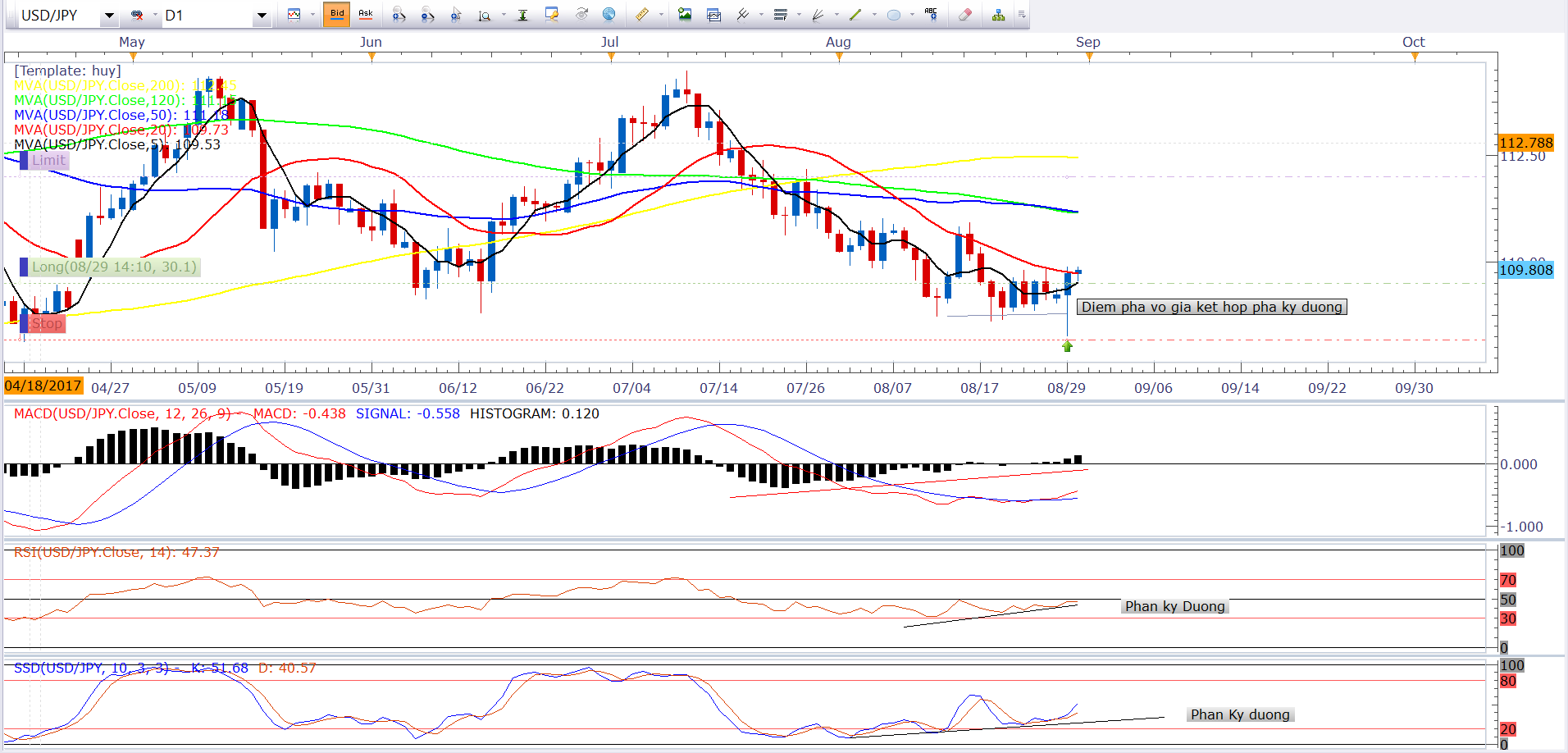Click the ABC text label tool

[x=931, y=15]
